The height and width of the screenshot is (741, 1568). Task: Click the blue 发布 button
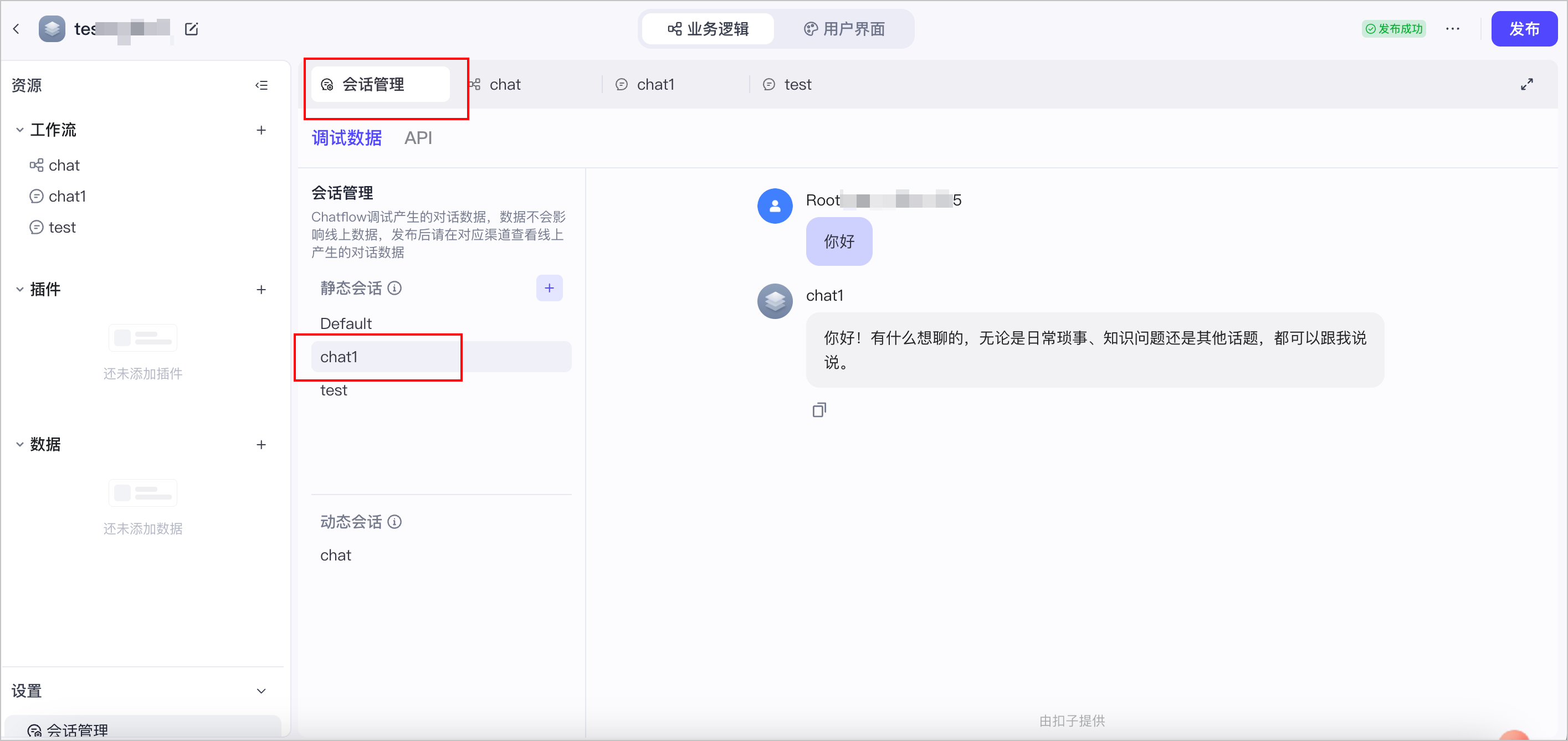(1524, 29)
